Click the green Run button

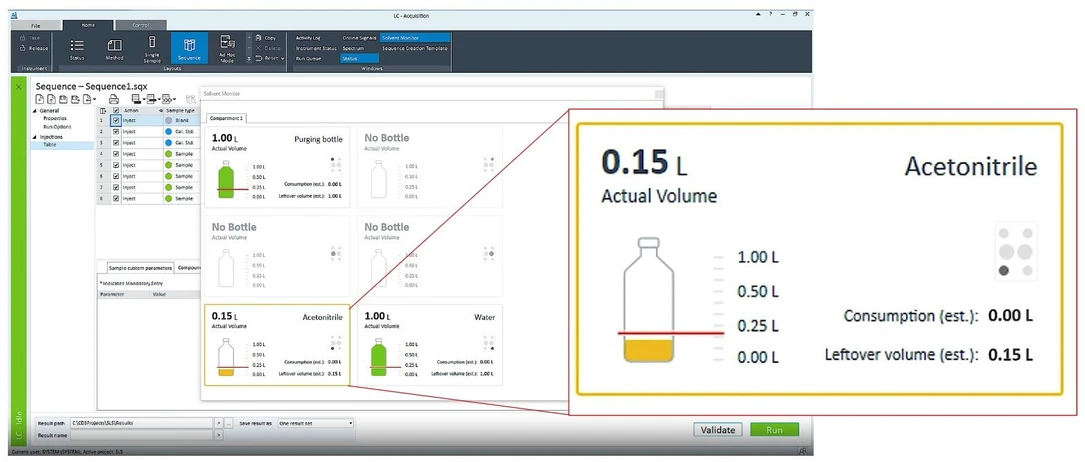coord(774,429)
